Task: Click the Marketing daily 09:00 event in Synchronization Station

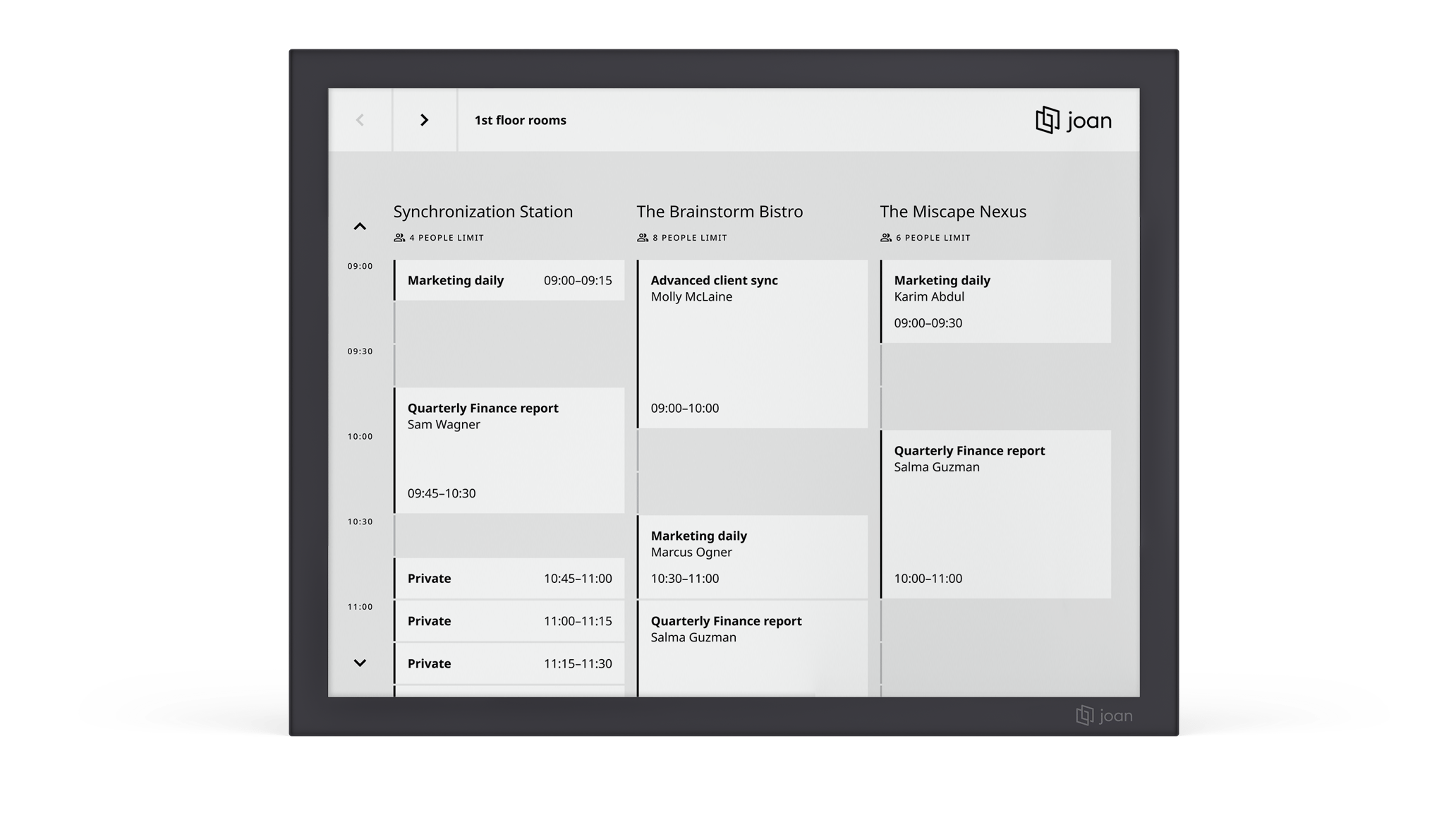Action: (509, 280)
